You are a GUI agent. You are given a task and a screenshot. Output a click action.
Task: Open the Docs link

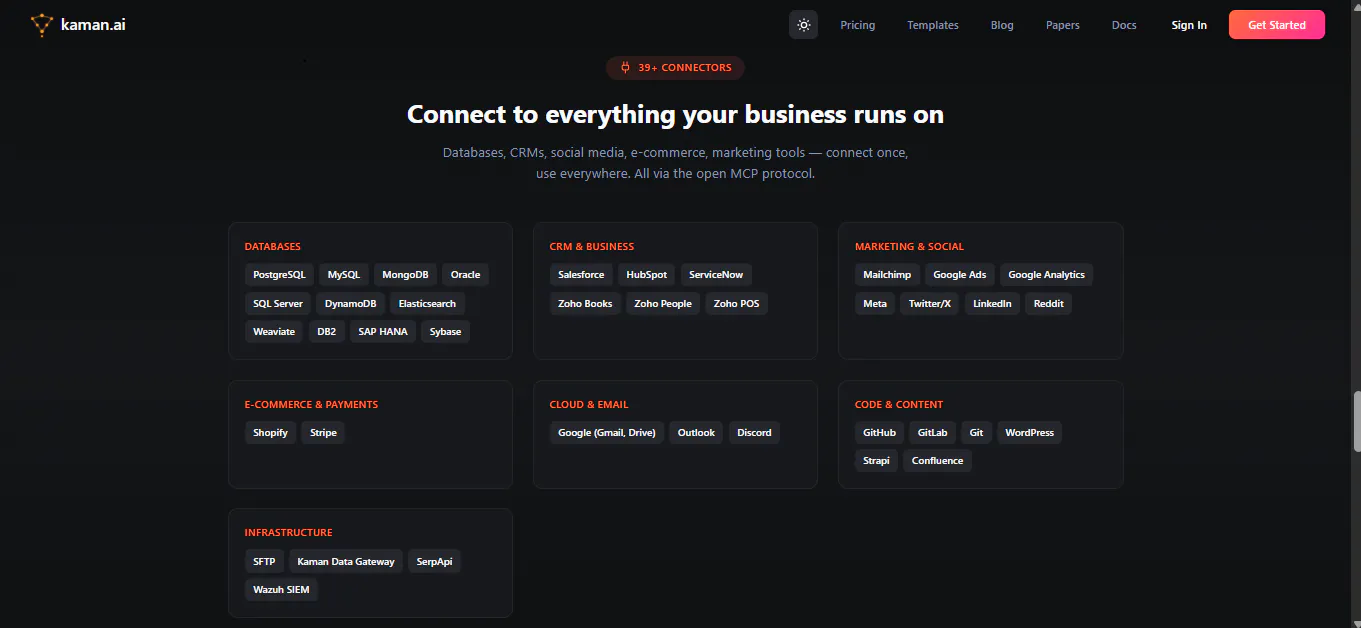tap(1124, 25)
